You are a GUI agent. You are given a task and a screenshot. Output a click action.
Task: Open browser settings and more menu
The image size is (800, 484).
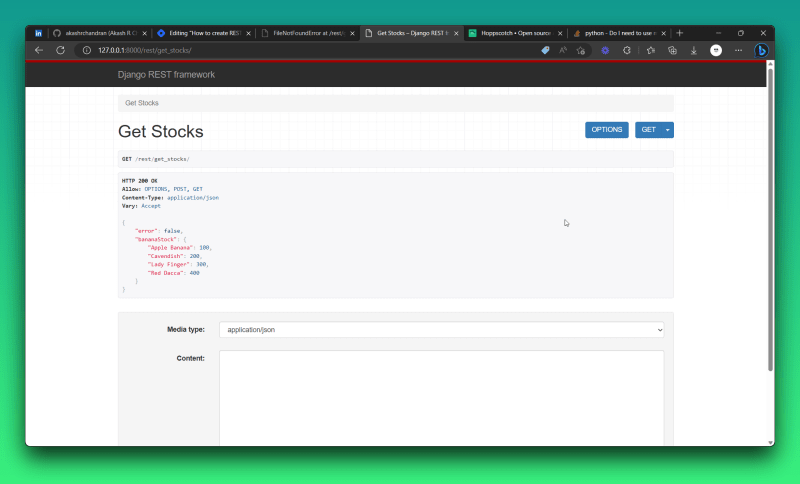(x=738, y=50)
